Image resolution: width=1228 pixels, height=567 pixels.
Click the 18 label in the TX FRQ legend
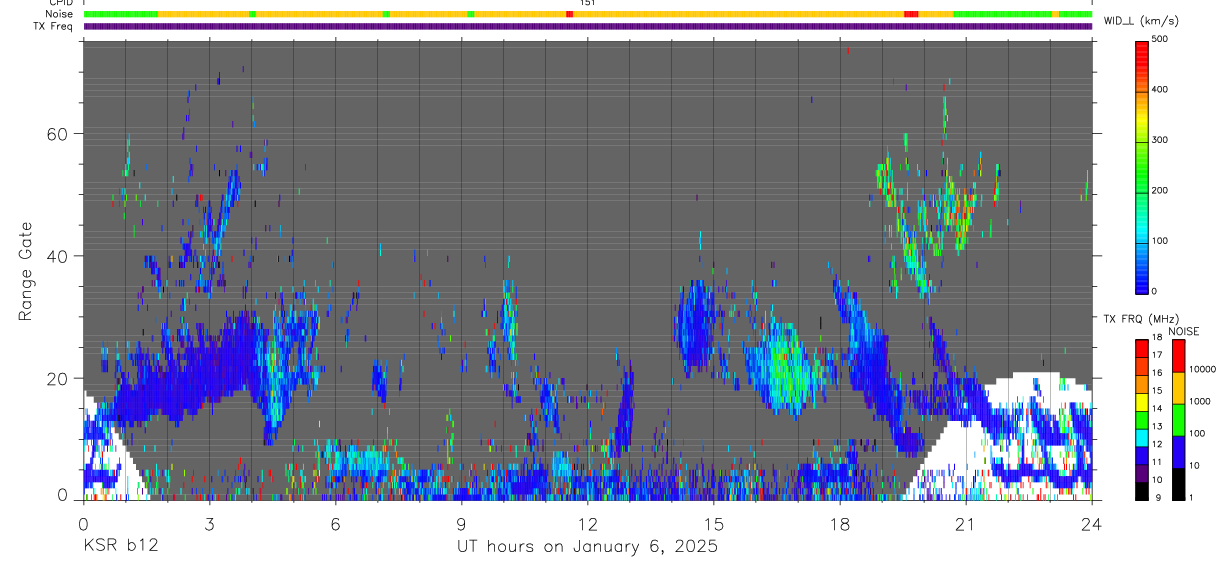[1159, 339]
